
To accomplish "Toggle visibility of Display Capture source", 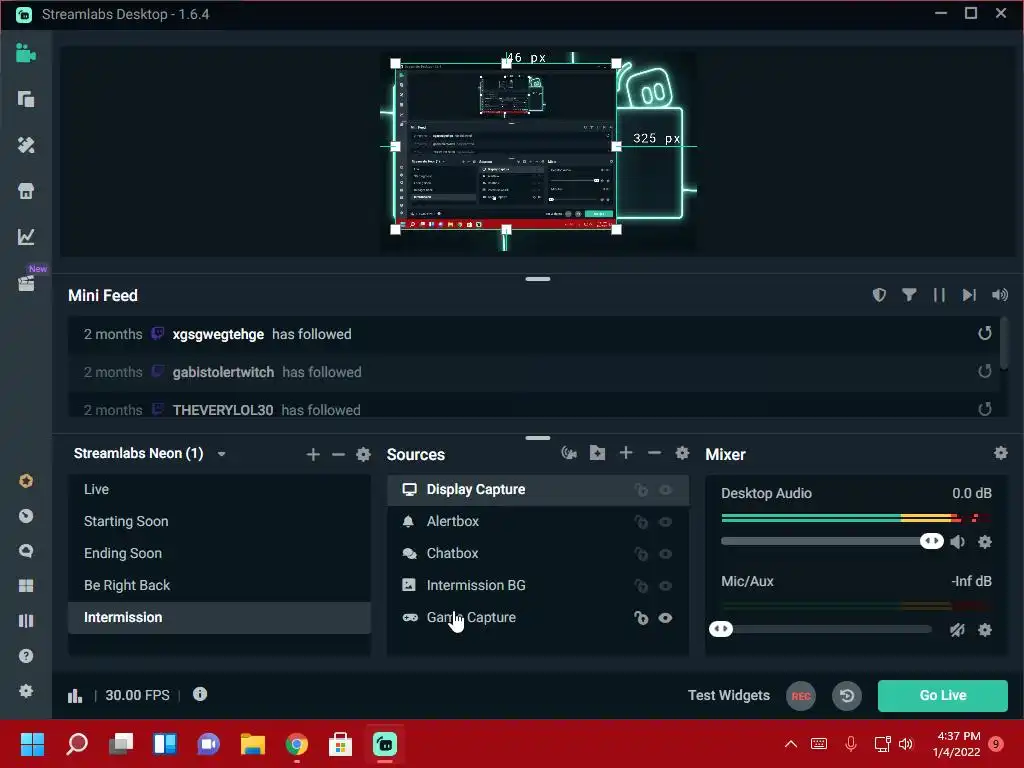I will pyautogui.click(x=665, y=490).
